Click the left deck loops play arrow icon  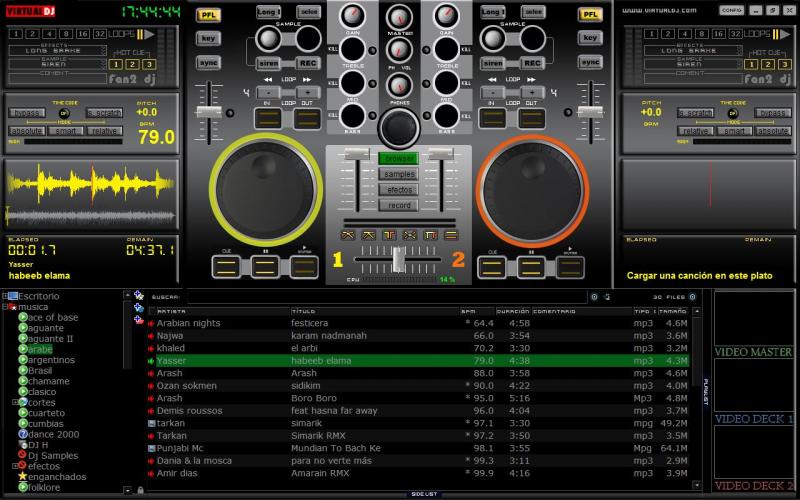coord(149,34)
